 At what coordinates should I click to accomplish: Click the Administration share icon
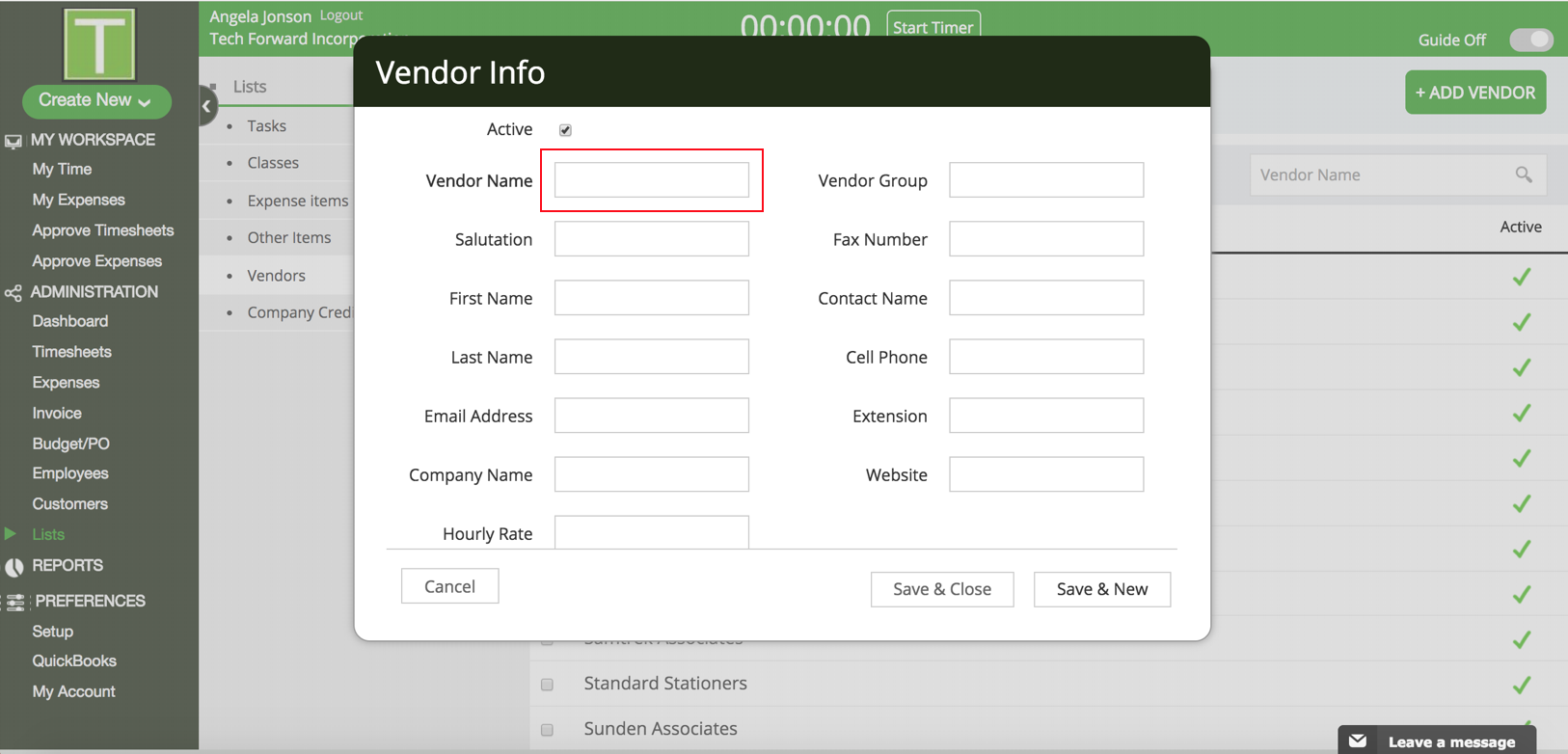pyautogui.click(x=13, y=292)
